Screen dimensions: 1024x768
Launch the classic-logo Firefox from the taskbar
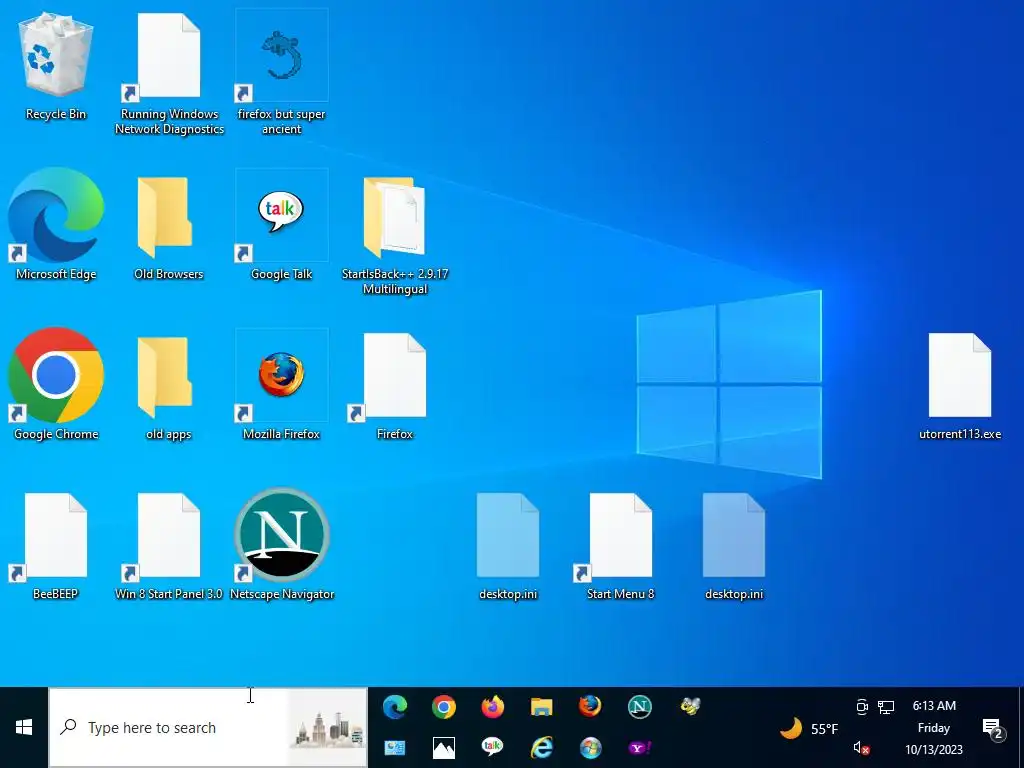click(590, 706)
